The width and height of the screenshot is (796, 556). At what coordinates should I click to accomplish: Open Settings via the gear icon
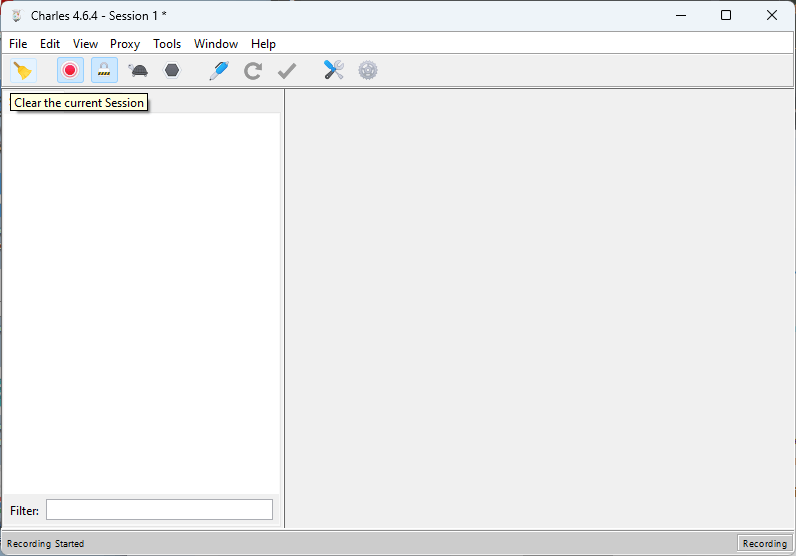[x=368, y=70]
